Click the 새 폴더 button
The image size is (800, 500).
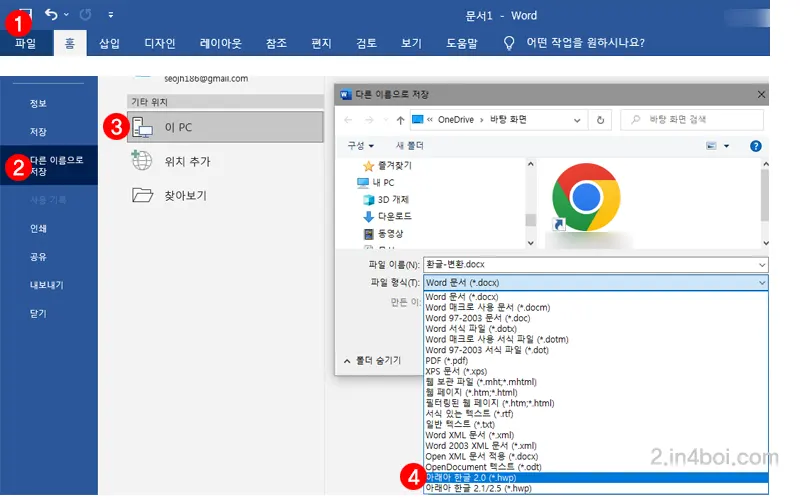point(410,145)
